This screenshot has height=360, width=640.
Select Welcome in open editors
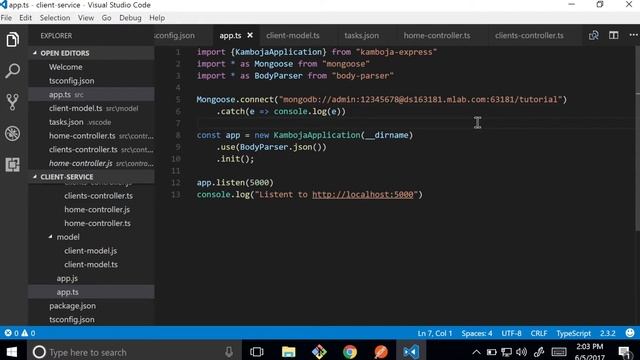coord(65,67)
